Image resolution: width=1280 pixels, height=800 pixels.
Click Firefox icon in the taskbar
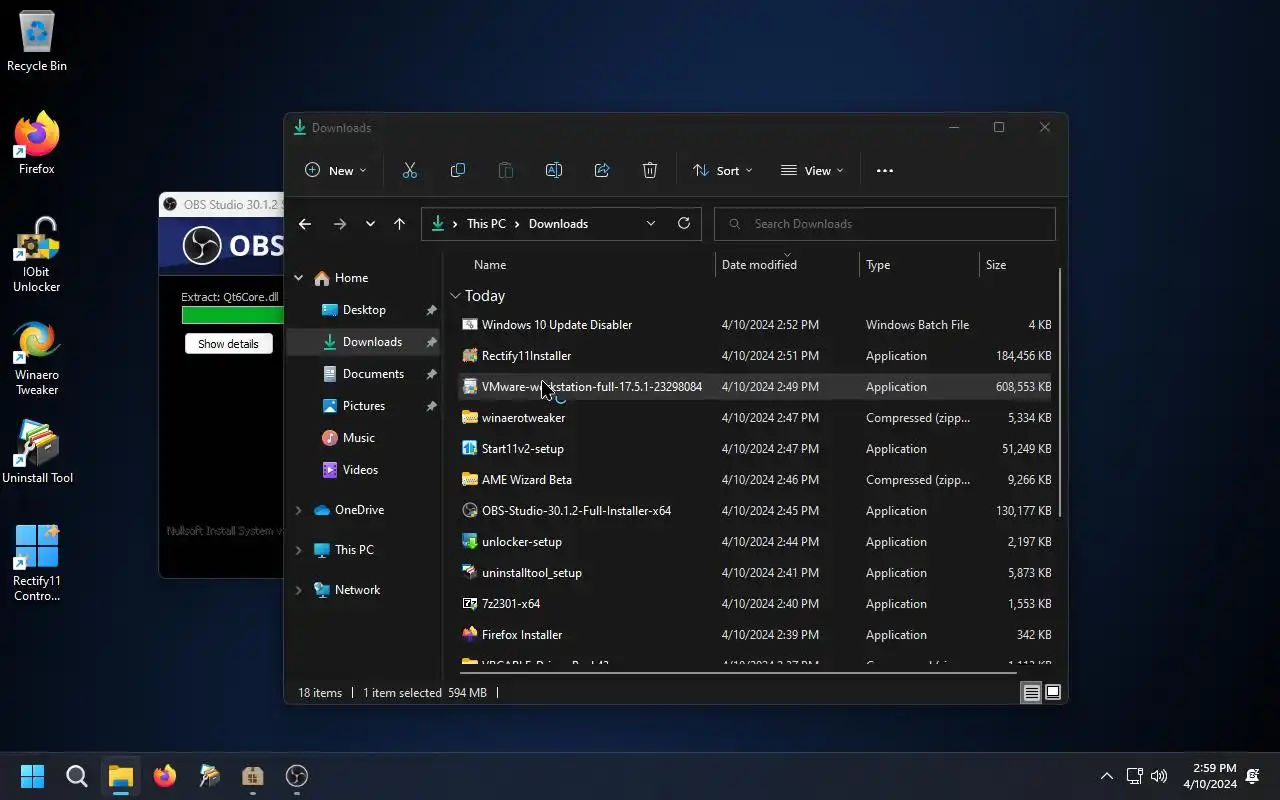click(x=165, y=776)
